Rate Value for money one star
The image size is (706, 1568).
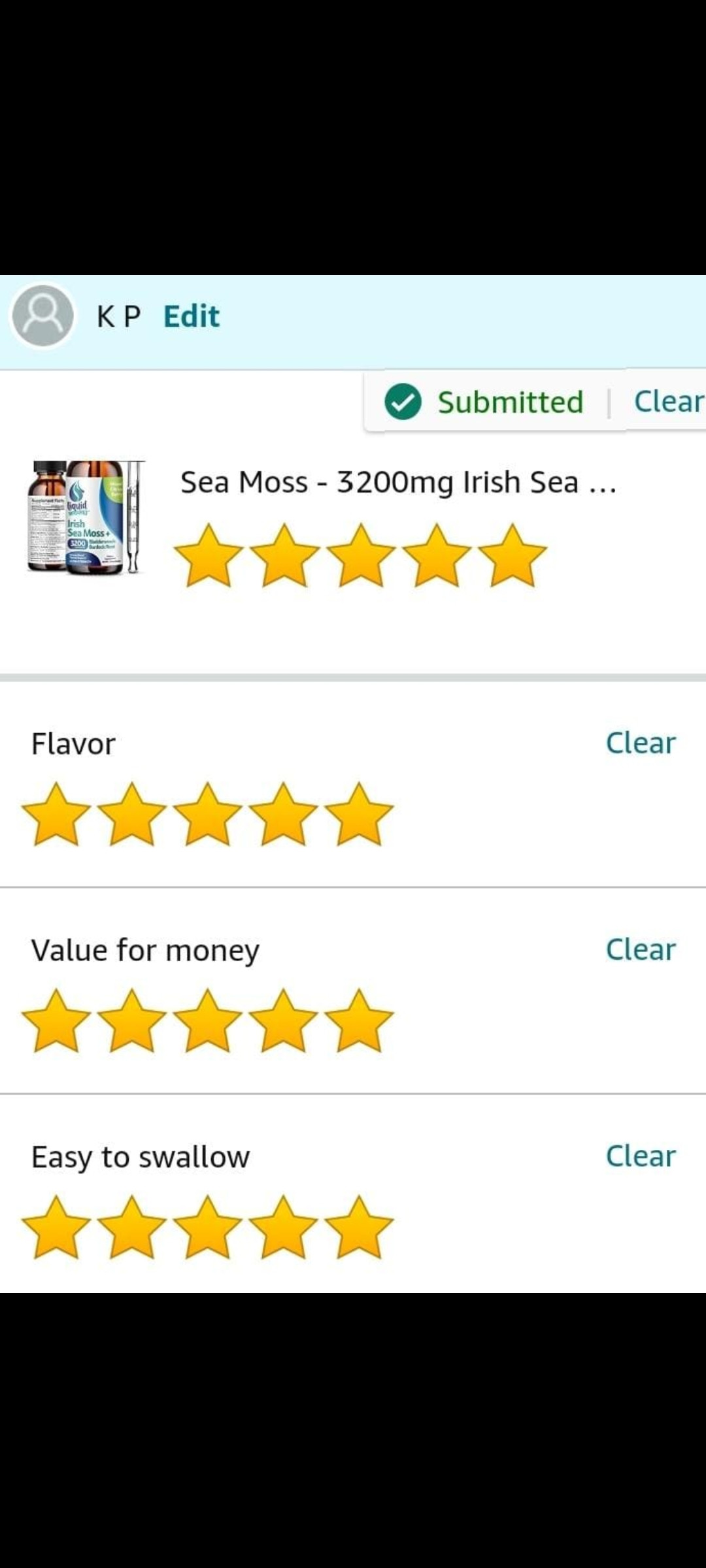click(x=56, y=1021)
